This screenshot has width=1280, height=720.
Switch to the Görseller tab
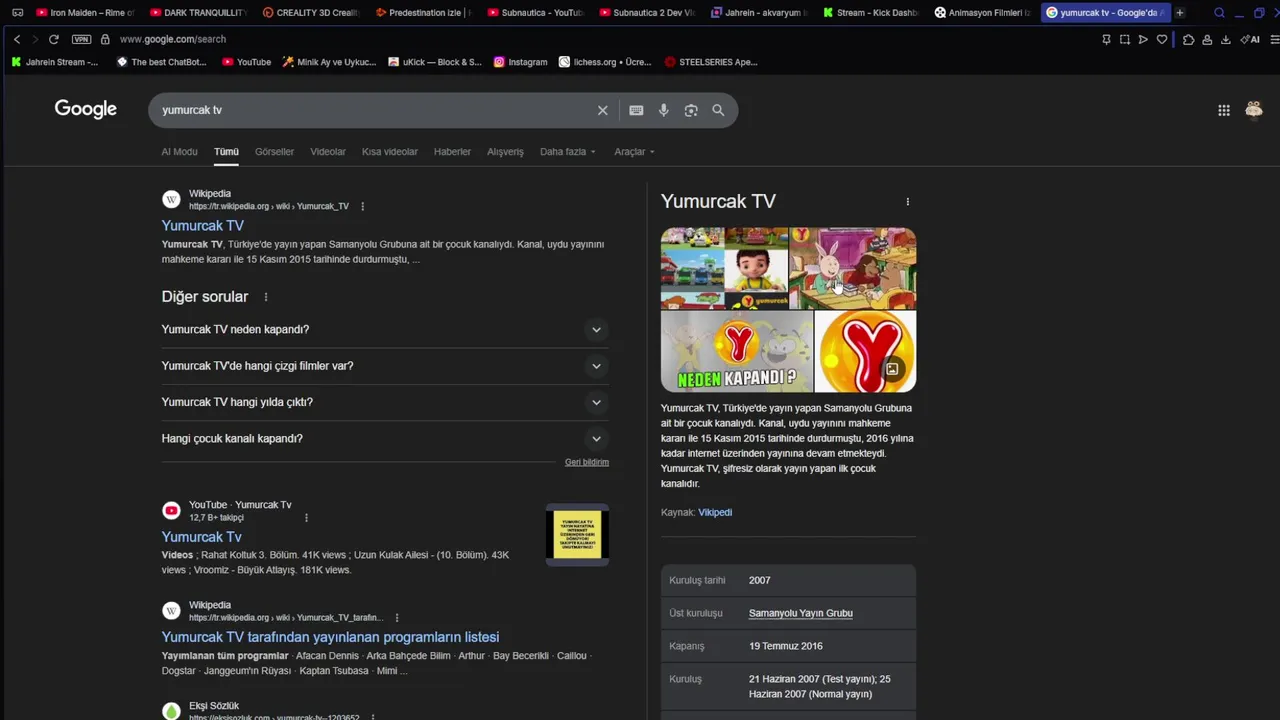pyautogui.click(x=274, y=152)
